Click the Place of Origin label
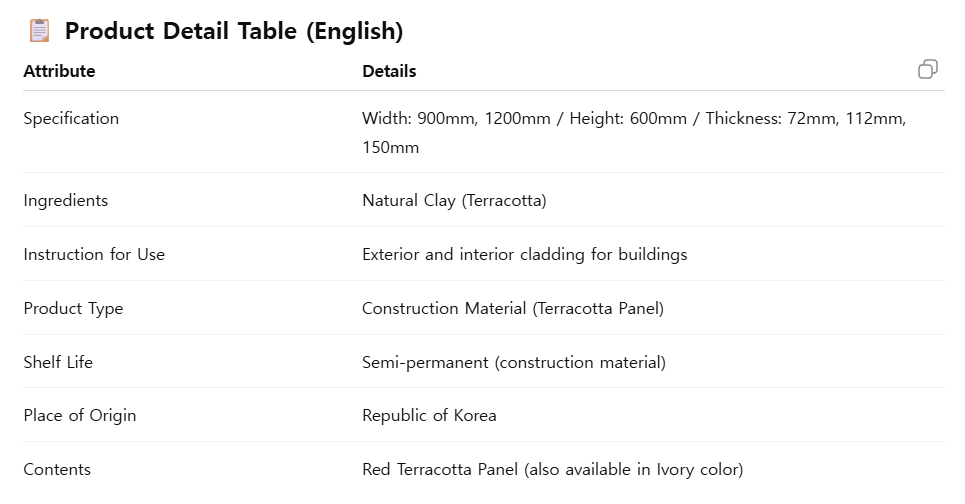The image size is (965, 504). click(x=79, y=416)
